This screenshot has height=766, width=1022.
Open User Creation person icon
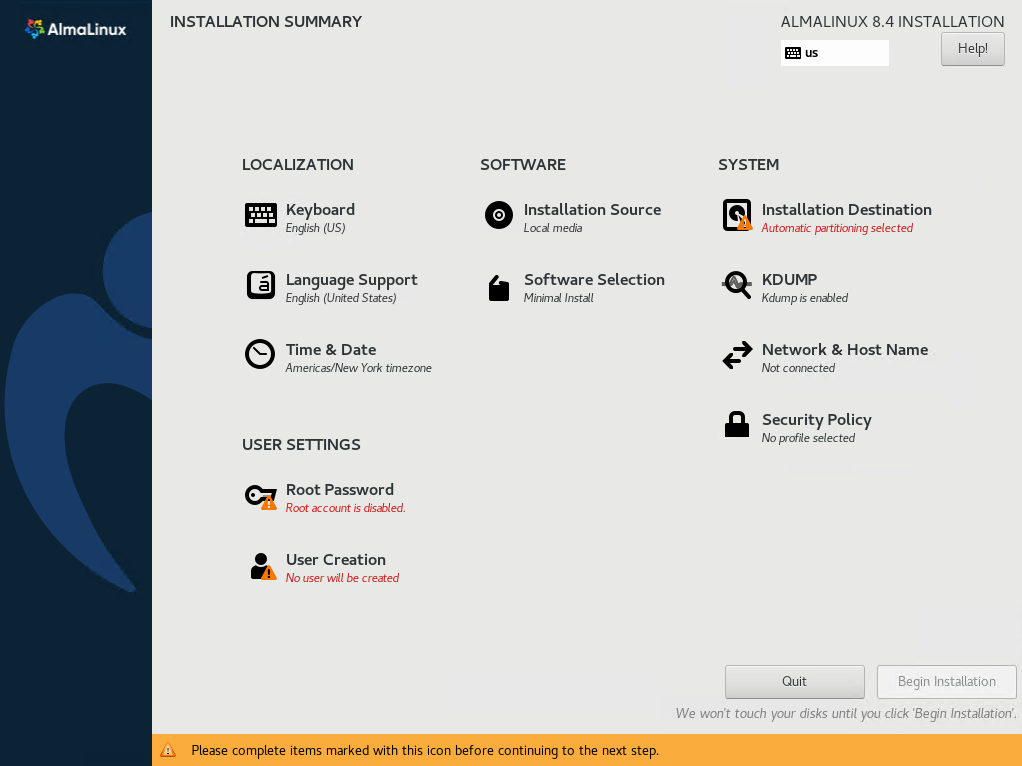[261, 566]
